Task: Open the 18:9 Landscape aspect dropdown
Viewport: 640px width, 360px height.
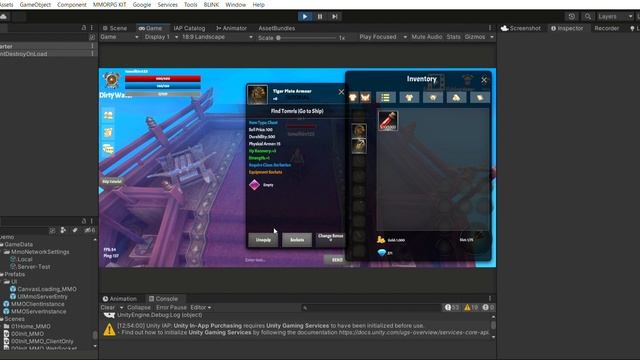Action: (x=217, y=37)
